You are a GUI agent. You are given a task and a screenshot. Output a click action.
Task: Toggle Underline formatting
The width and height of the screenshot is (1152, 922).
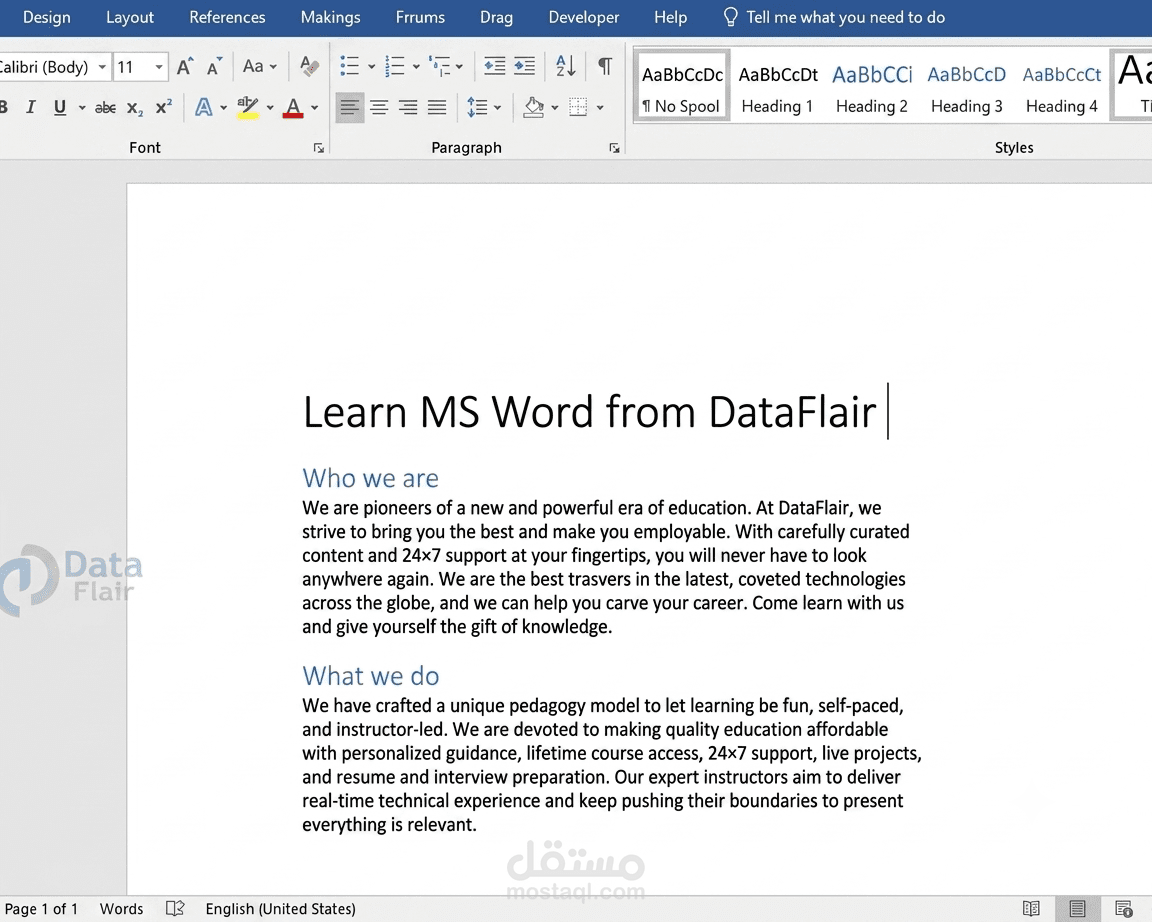click(60, 108)
